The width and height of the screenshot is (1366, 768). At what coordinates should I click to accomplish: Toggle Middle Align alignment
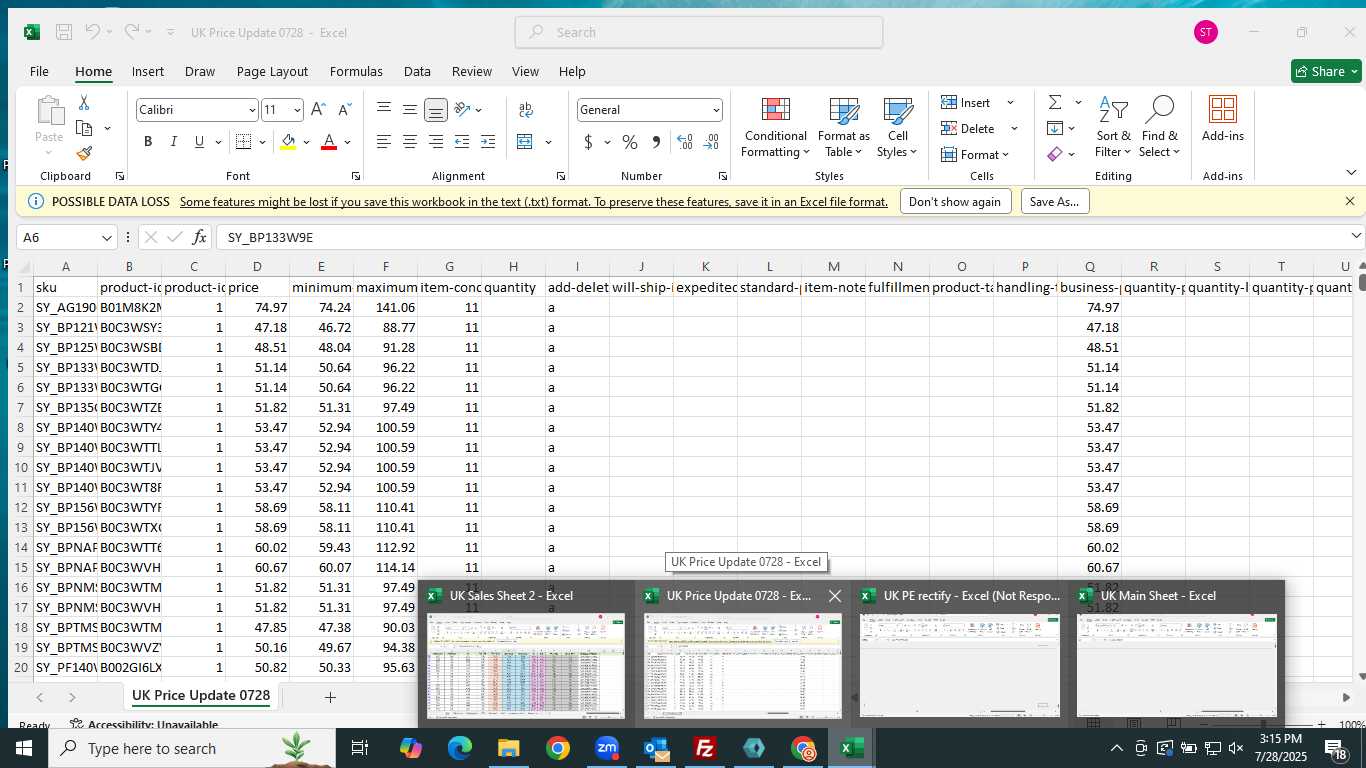coord(410,110)
